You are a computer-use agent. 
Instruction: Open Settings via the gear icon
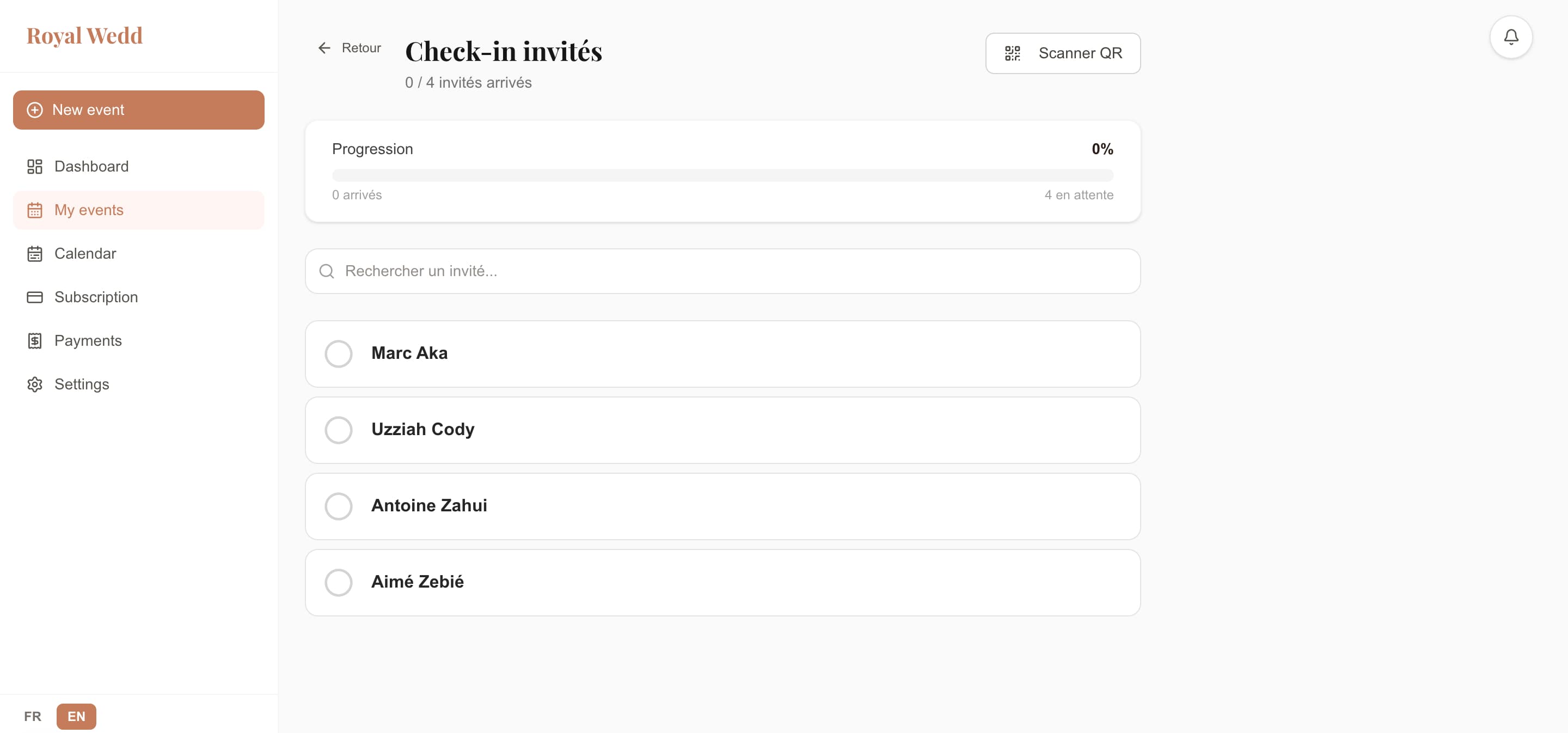click(x=35, y=384)
